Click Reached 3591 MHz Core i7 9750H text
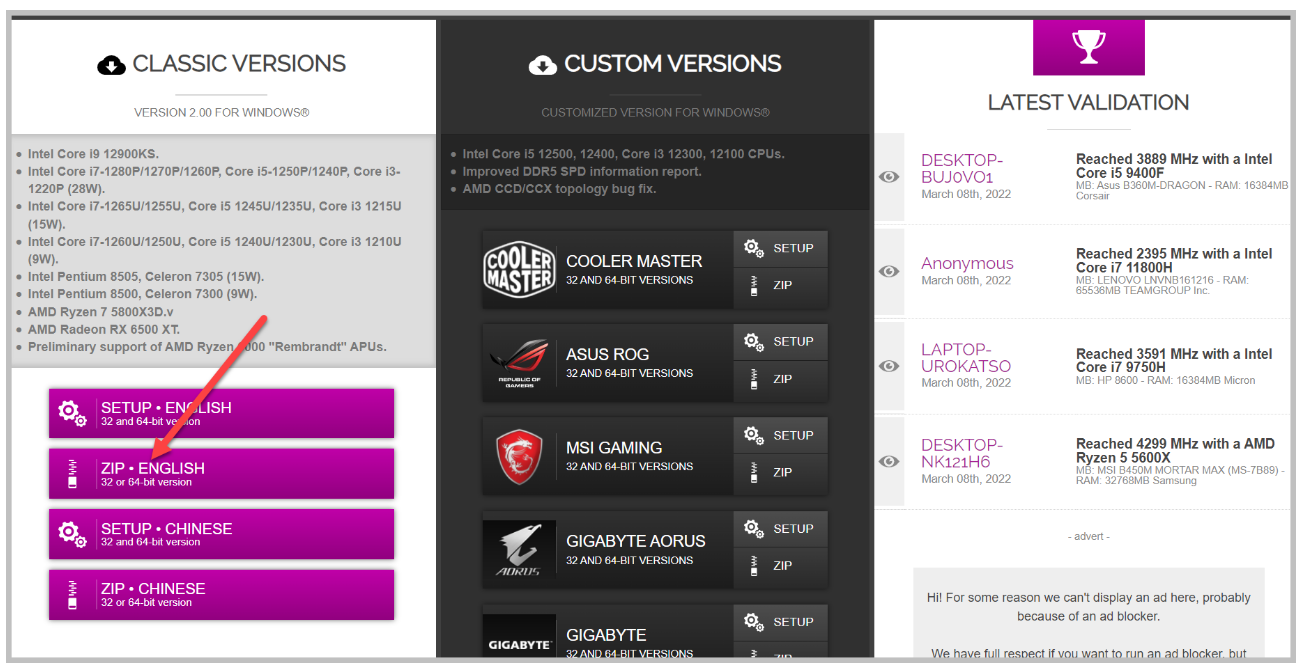 (1174, 360)
